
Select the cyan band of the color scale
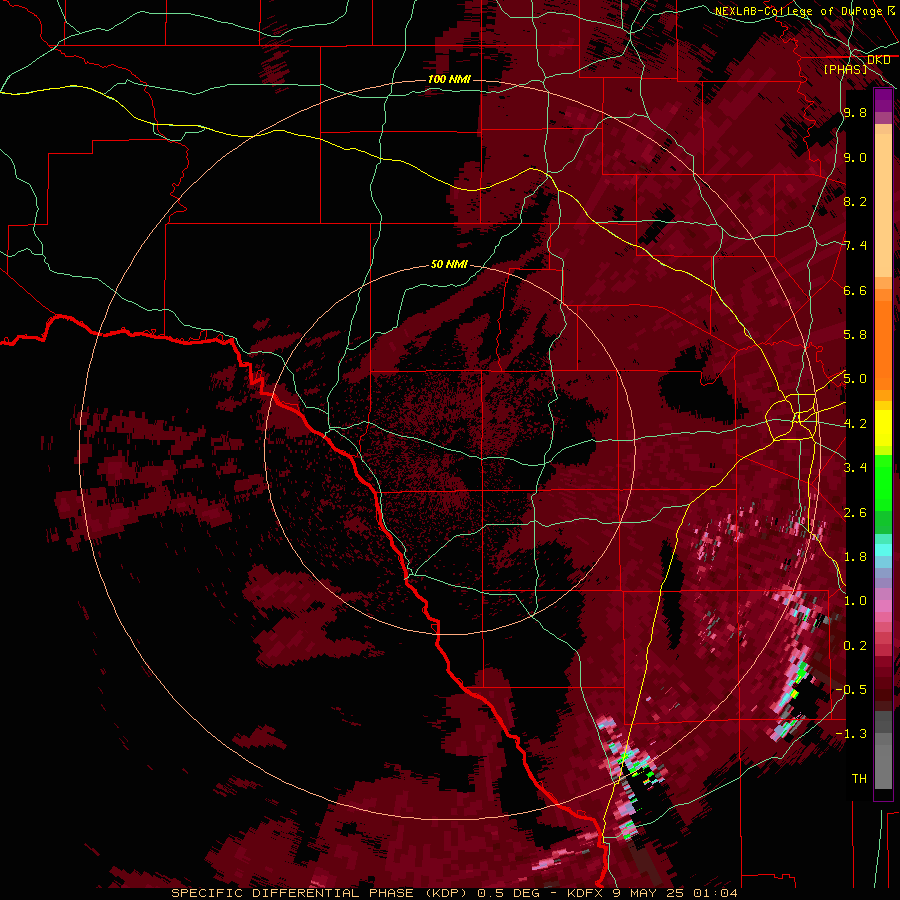pos(883,549)
